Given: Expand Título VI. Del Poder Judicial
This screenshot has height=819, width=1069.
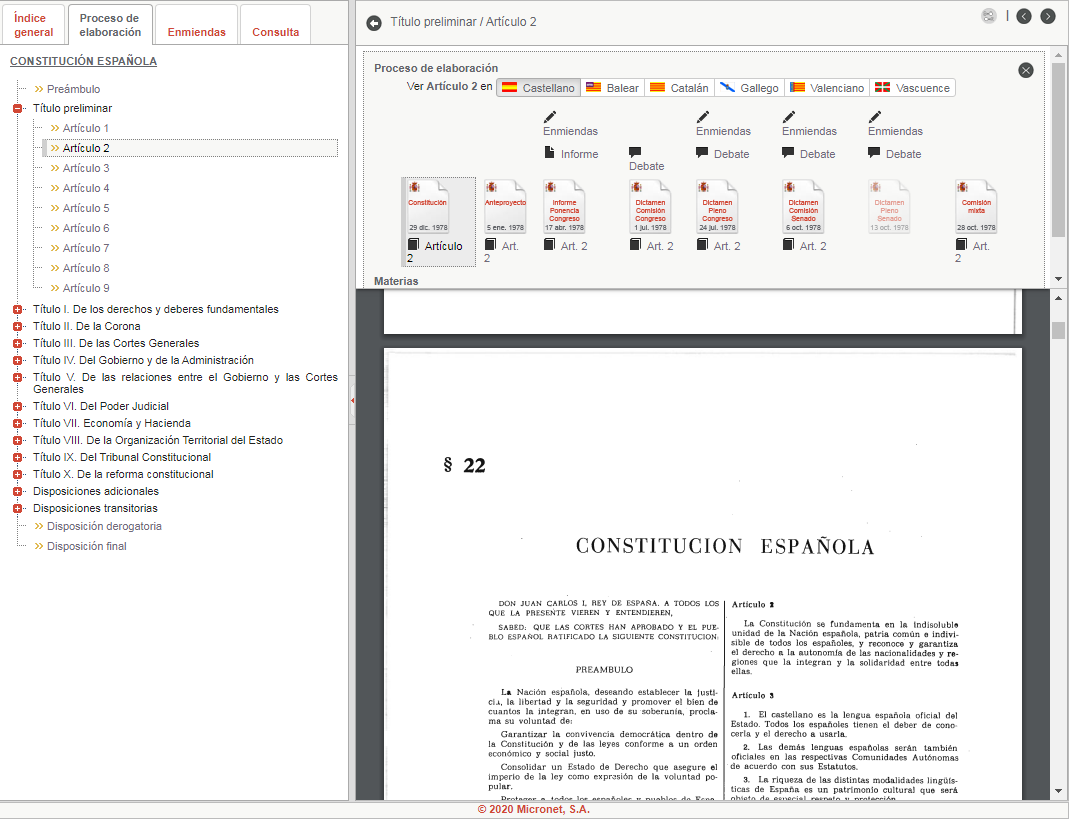Looking at the screenshot, I should [x=18, y=406].
